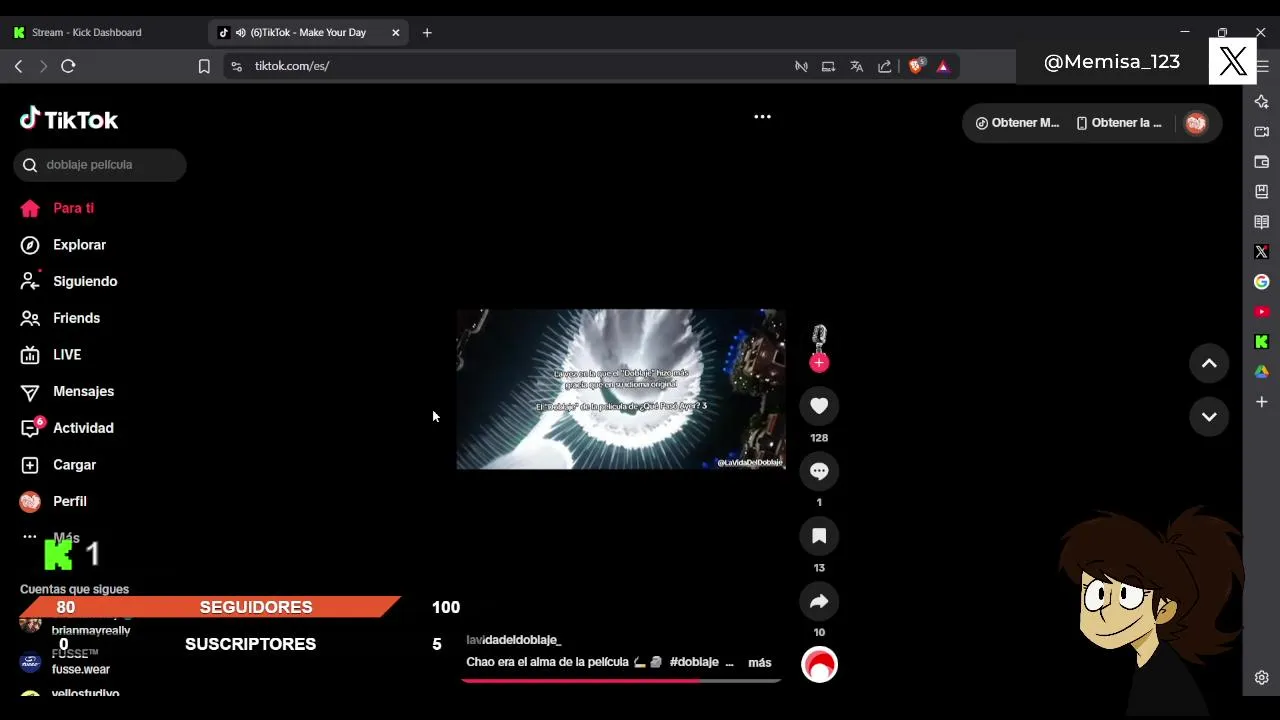The width and height of the screenshot is (1280, 720).
Task: Go to the previous video with up chevron
Action: (x=1209, y=364)
